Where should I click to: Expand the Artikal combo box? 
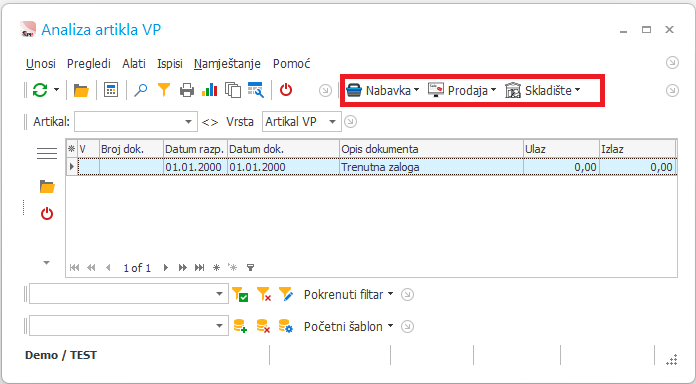pyautogui.click(x=188, y=122)
